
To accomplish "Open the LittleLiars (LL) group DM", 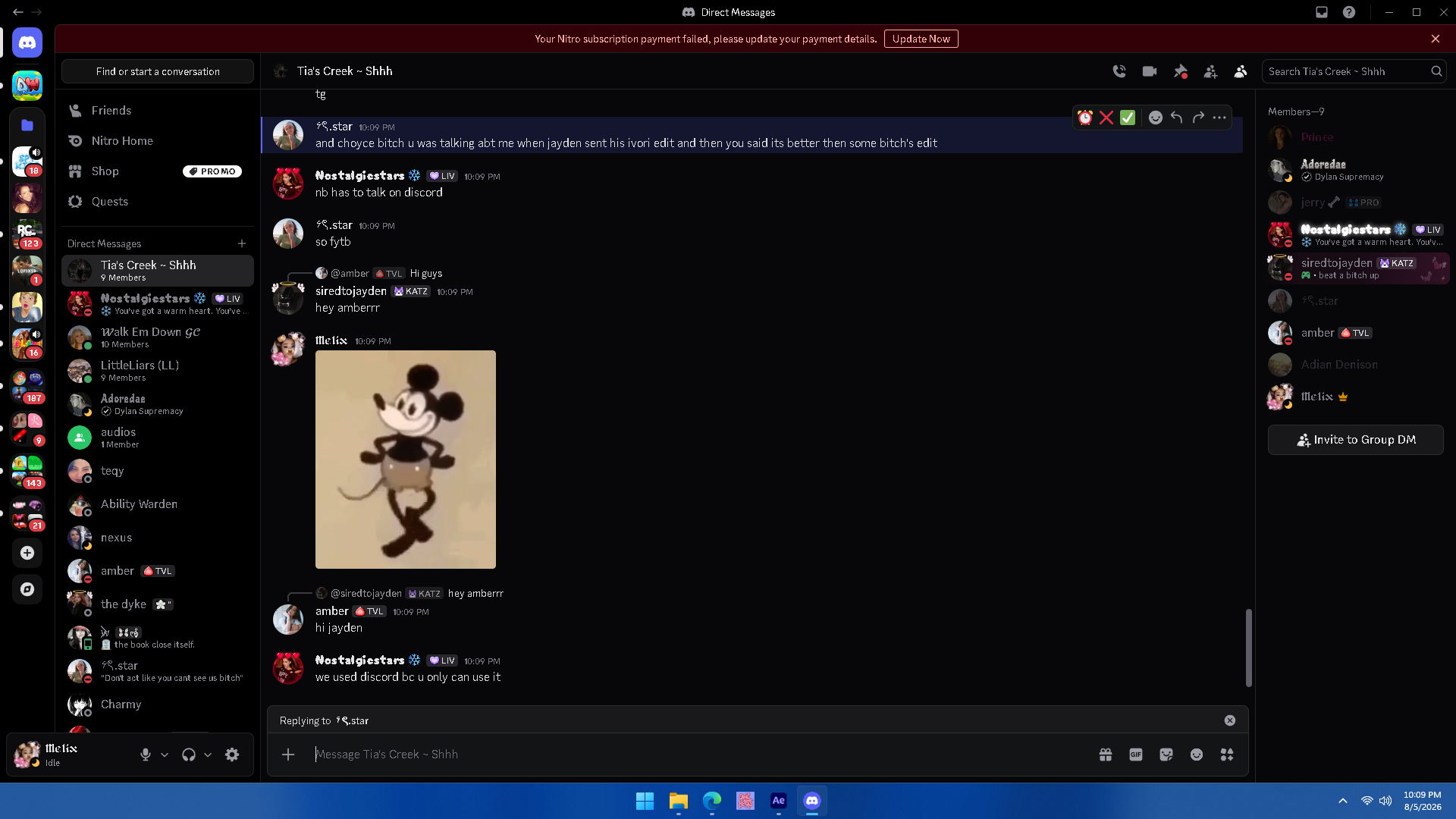I will (158, 371).
